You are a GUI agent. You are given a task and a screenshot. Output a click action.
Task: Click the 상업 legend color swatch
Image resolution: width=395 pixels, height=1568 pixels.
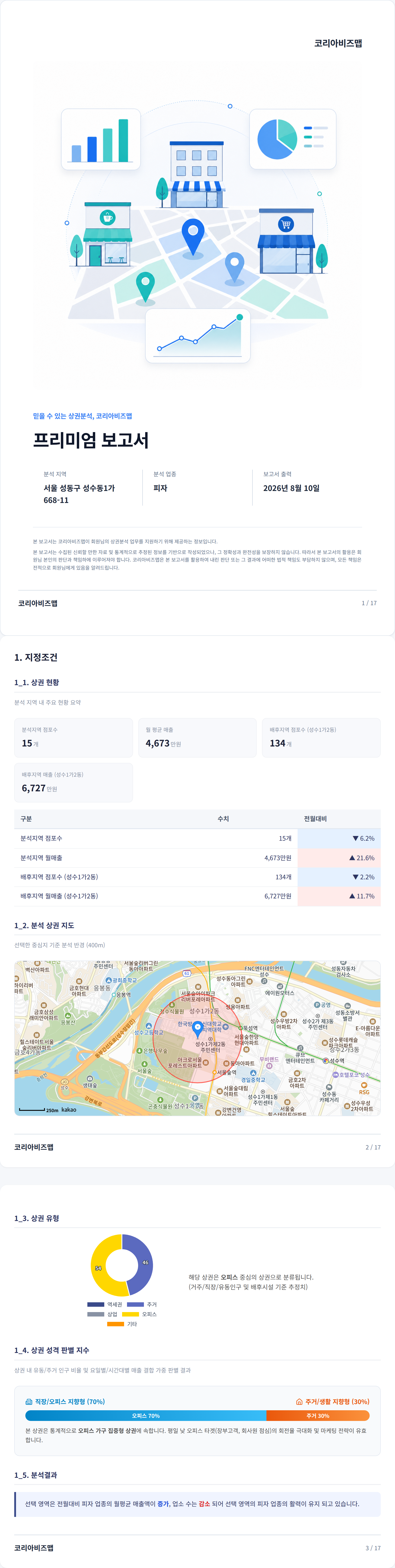pyautogui.click(x=96, y=1314)
